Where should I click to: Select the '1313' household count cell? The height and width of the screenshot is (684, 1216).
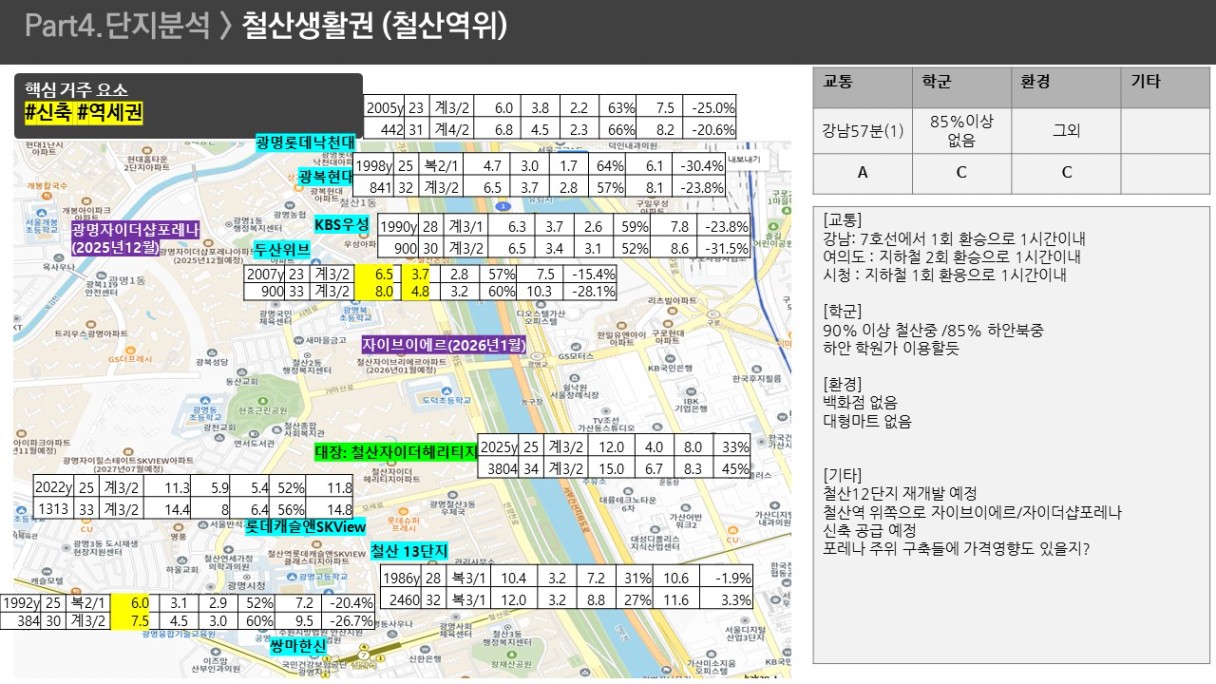click(x=53, y=508)
